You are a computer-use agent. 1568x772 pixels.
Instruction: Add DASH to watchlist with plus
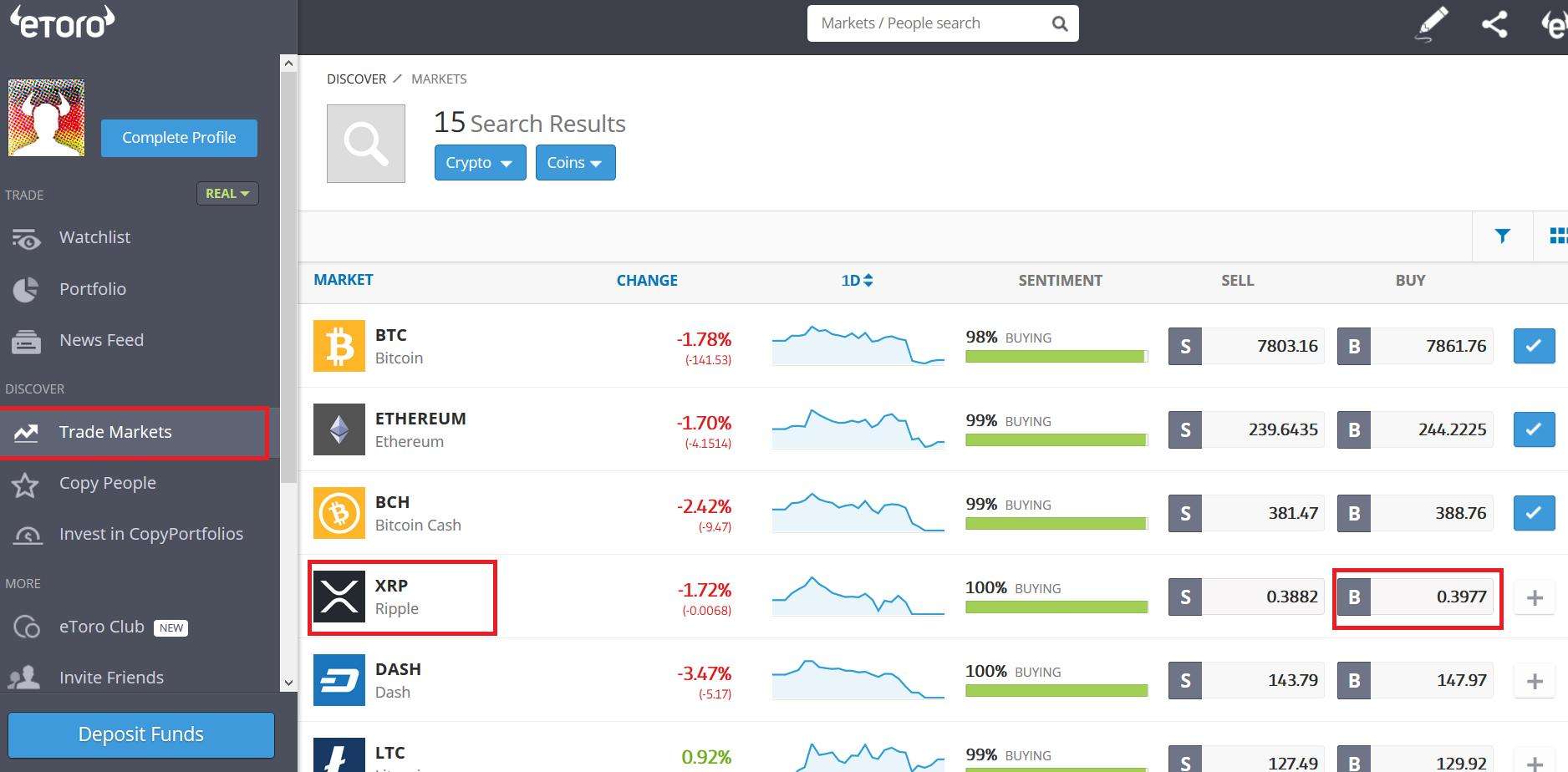(x=1535, y=681)
